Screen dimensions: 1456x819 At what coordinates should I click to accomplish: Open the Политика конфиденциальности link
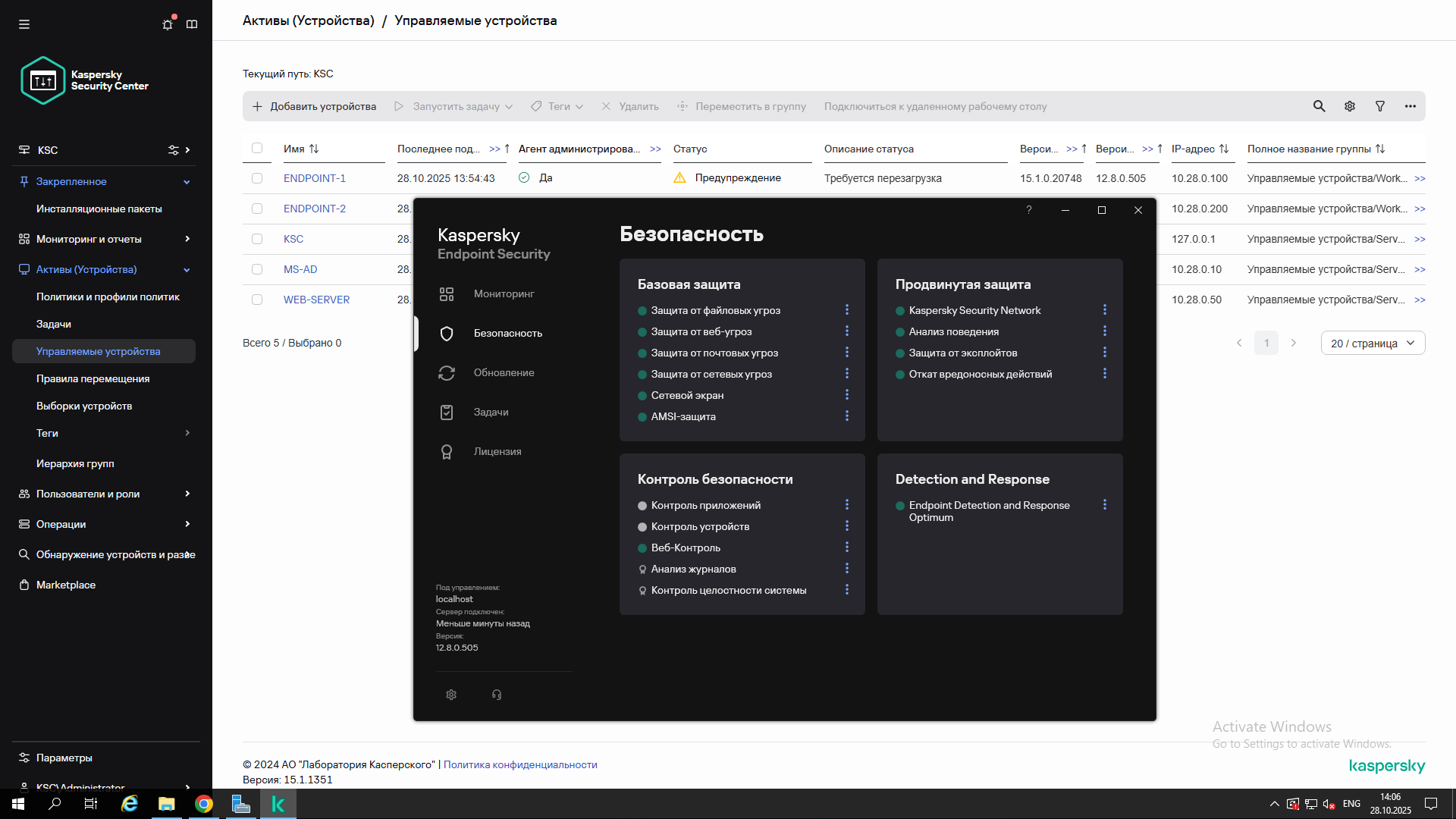tap(520, 764)
